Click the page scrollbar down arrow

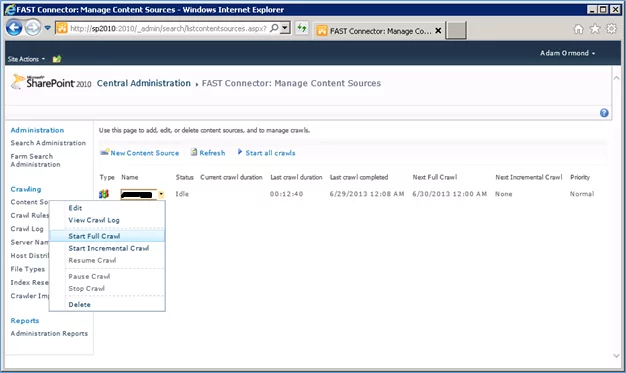click(616, 355)
